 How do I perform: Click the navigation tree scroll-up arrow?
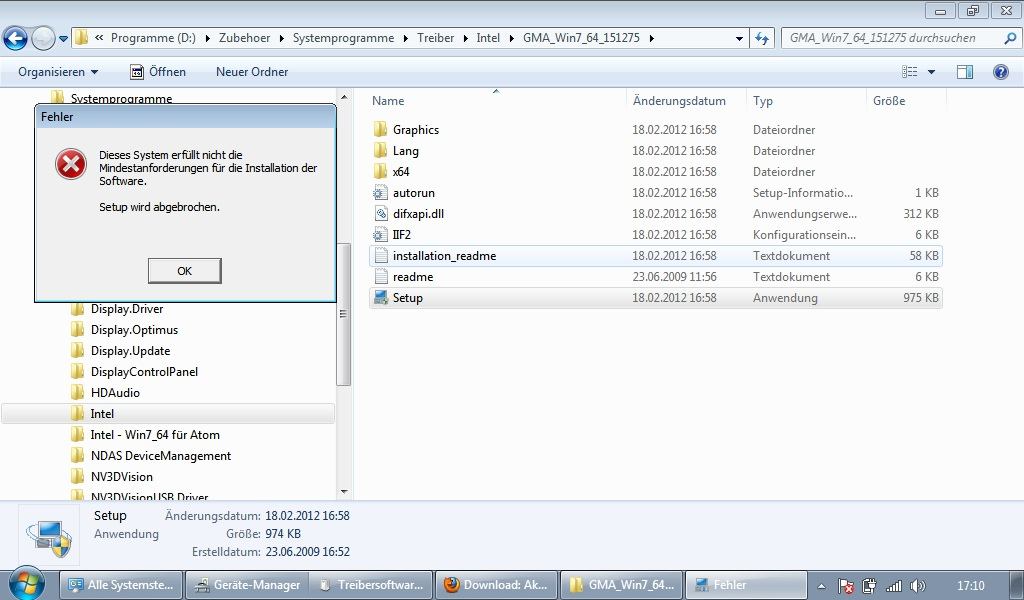(344, 97)
